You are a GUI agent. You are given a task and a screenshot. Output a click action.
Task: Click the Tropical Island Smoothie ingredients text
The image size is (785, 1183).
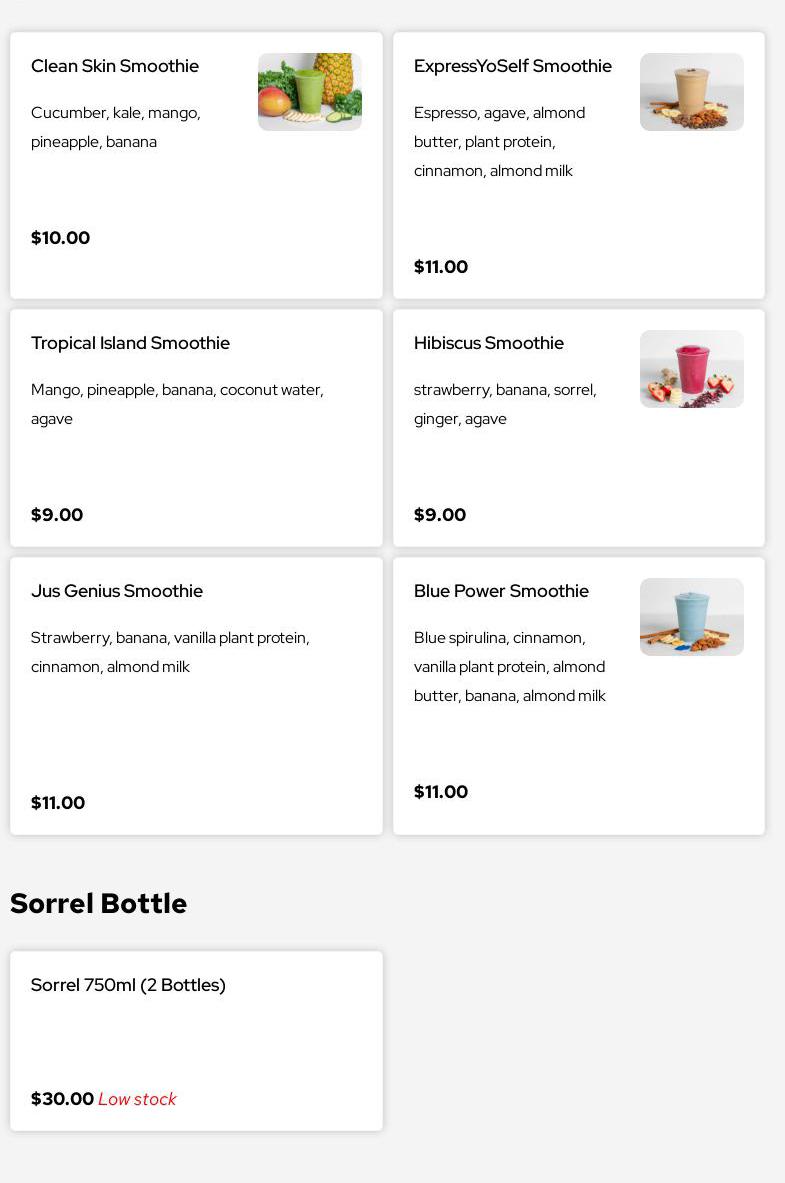(177, 404)
